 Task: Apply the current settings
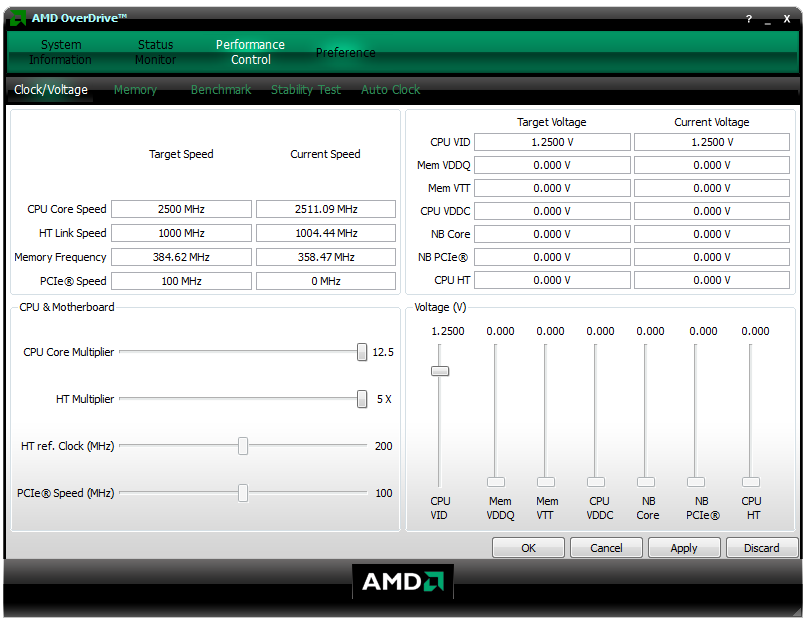click(684, 548)
